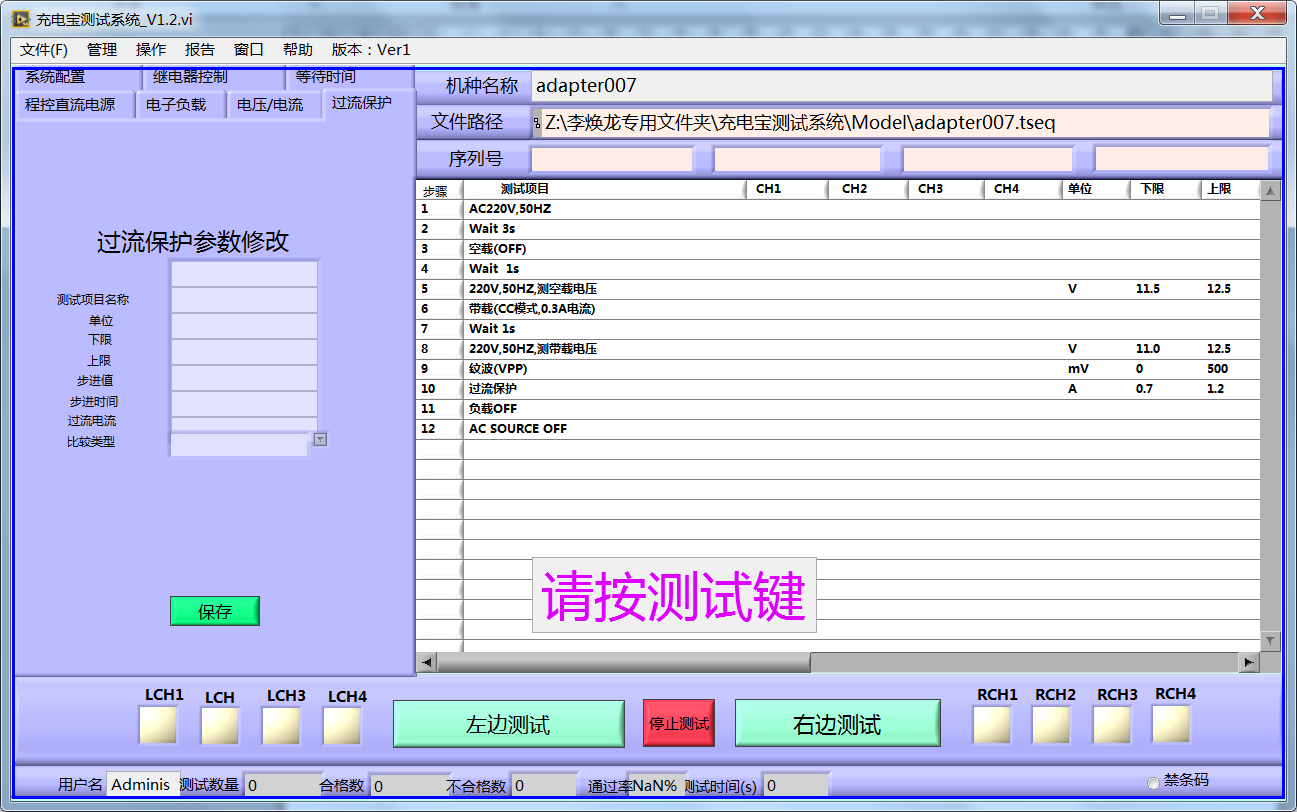
Task: Click the 用户名 field showing Adminis
Action: click(x=143, y=785)
